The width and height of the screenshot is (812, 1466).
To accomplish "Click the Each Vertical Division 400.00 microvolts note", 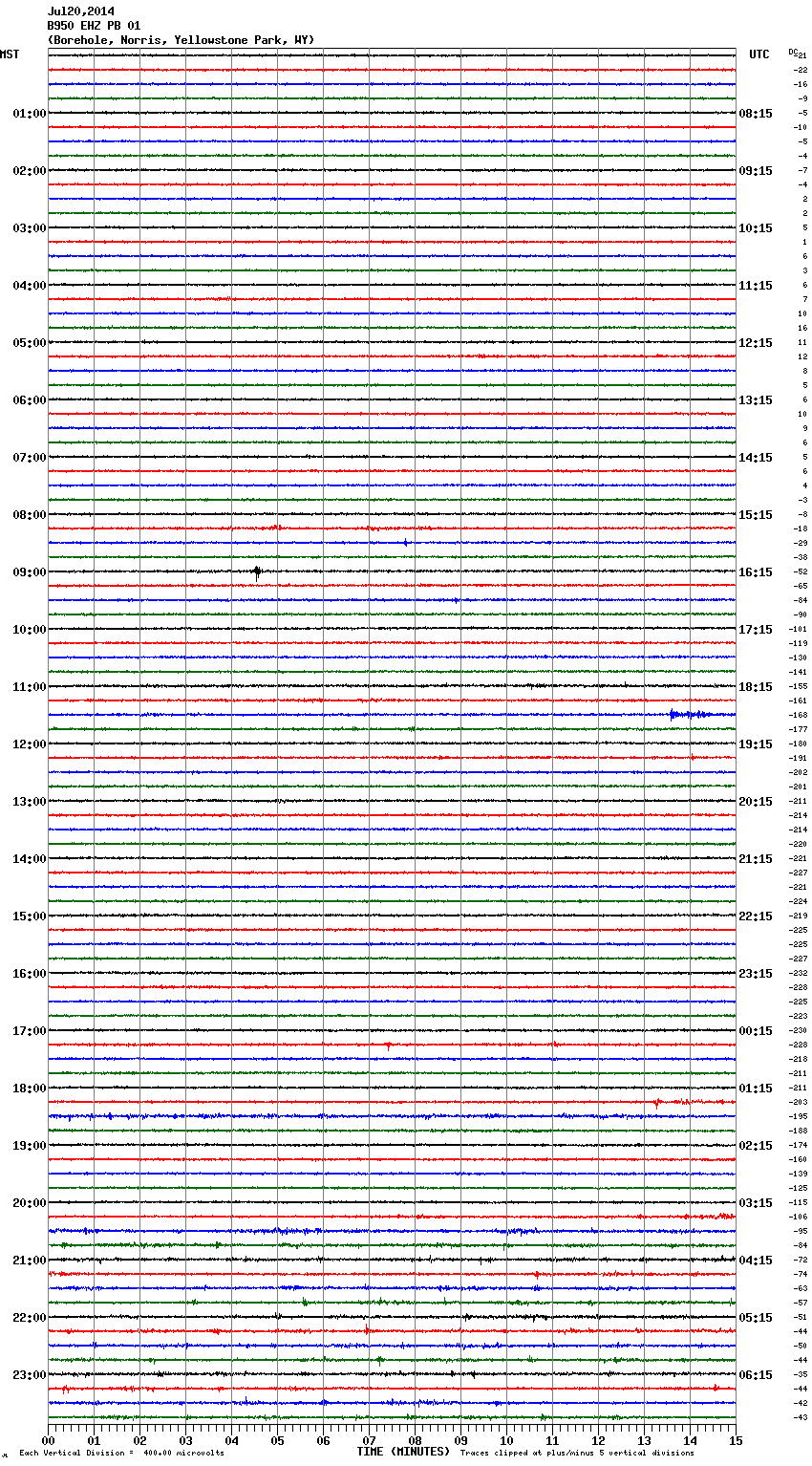I will 121,1453.
